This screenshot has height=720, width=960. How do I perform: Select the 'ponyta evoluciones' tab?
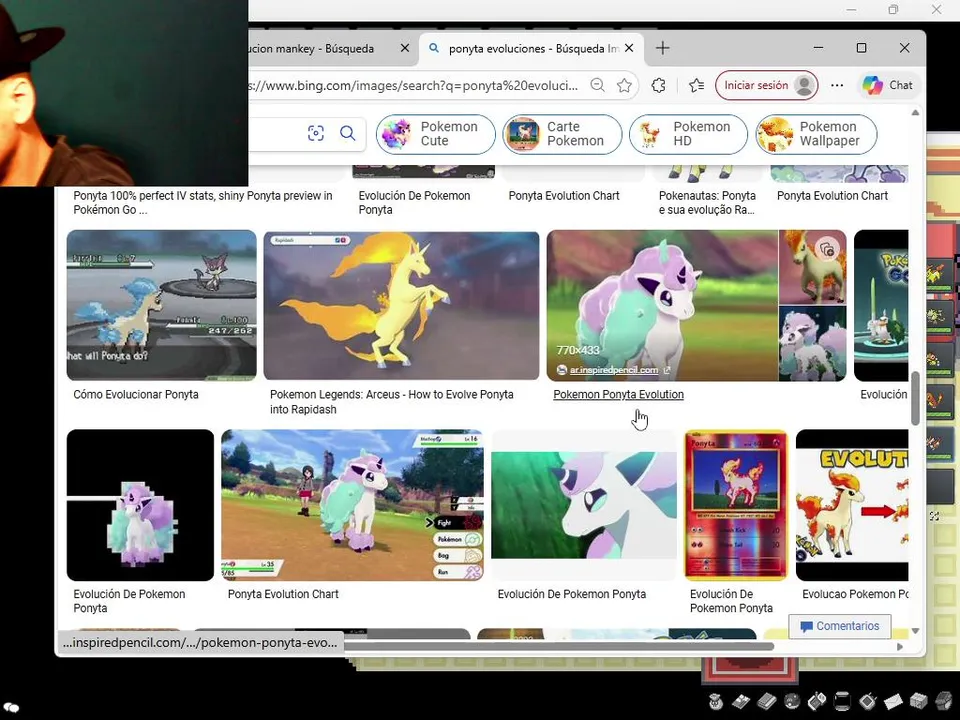531,48
